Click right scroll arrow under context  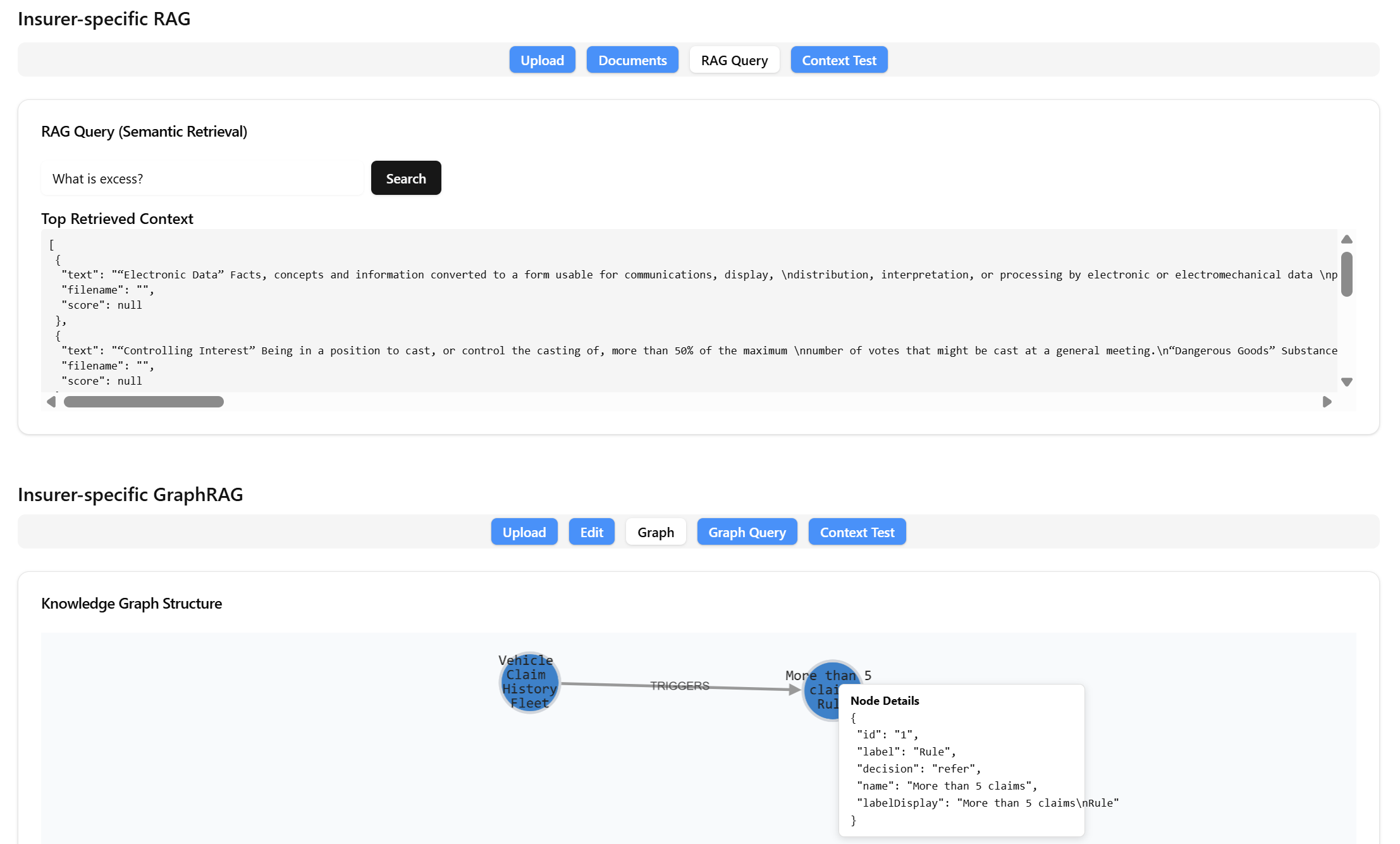[1327, 402]
